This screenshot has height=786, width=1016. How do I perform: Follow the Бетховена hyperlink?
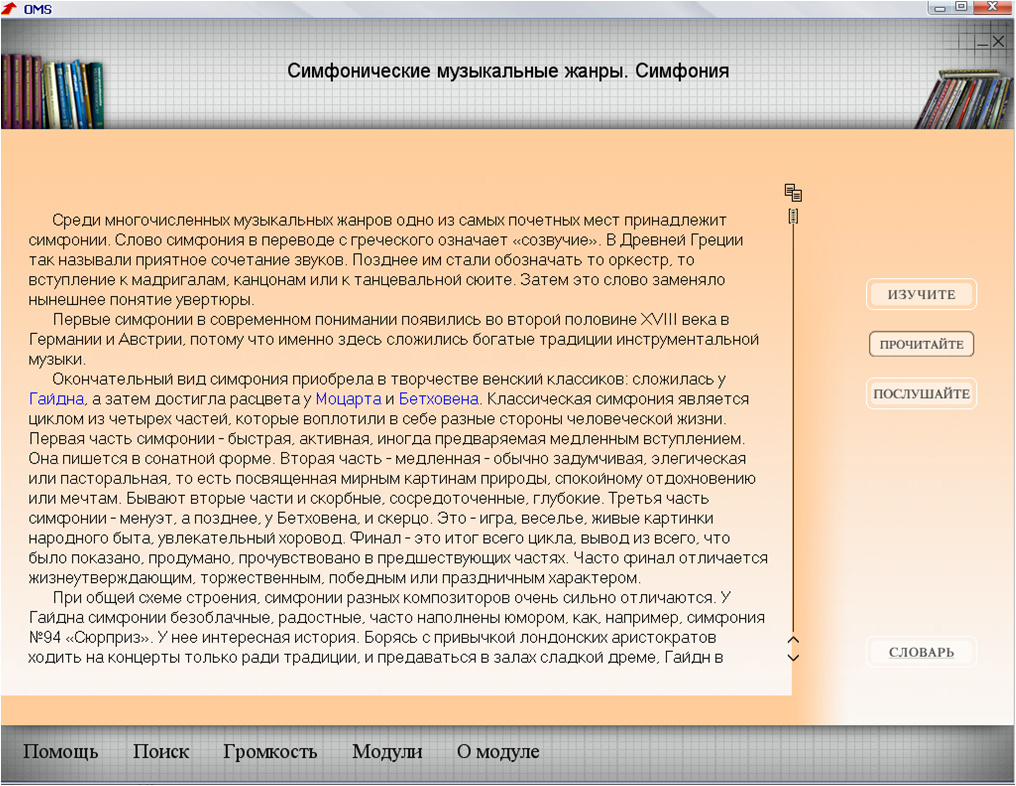tap(439, 399)
